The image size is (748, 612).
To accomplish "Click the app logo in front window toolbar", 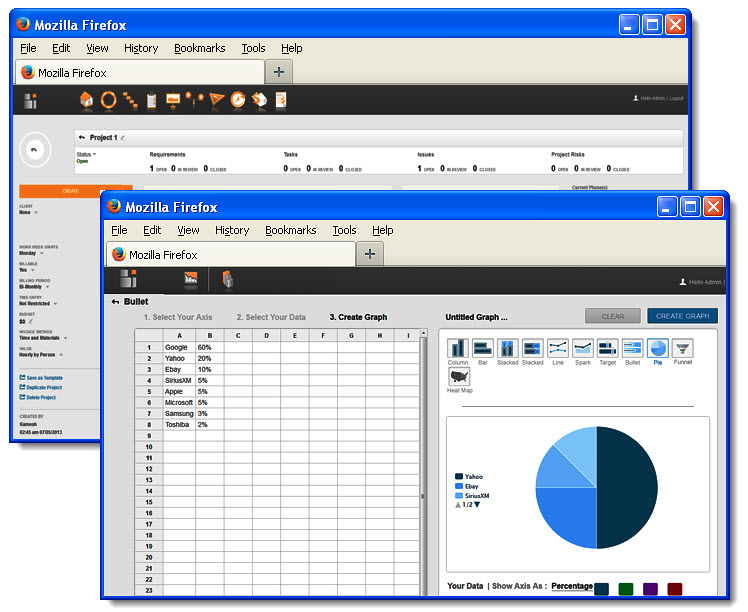I will point(128,279).
